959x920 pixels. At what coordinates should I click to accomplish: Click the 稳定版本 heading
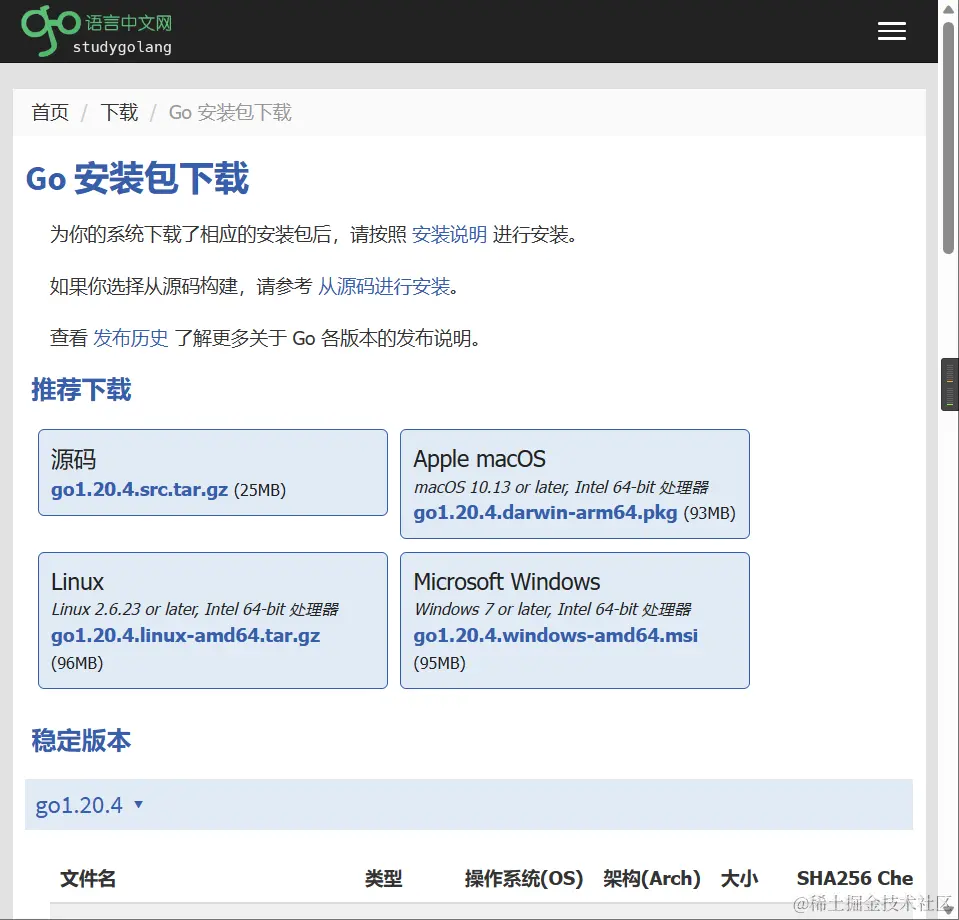click(x=81, y=740)
